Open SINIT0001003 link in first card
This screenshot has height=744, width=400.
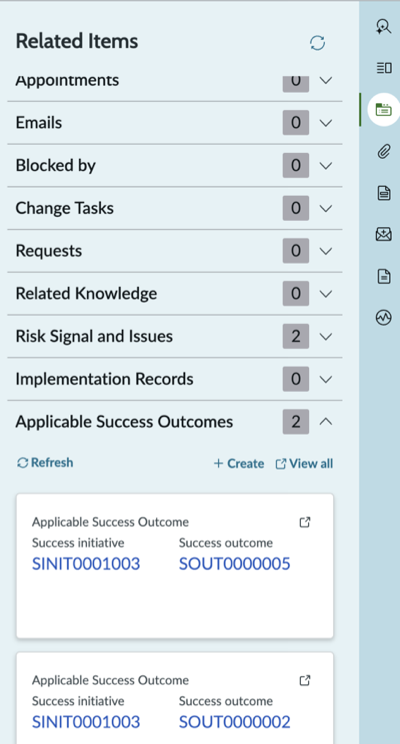[86, 564]
